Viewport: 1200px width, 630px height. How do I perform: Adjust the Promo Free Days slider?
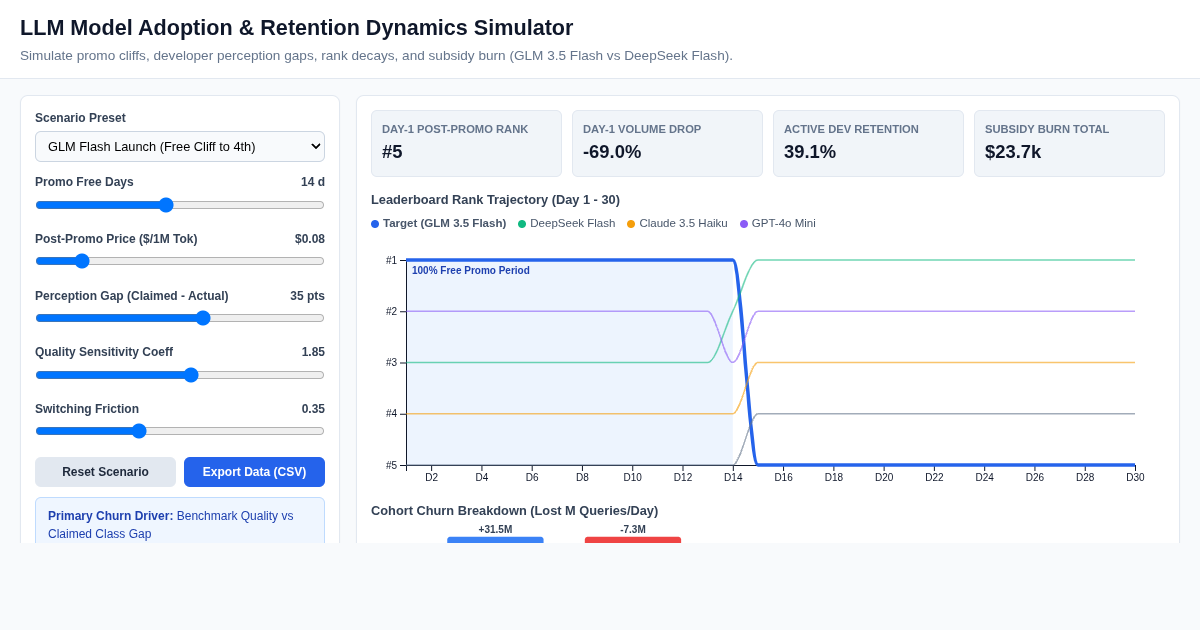tap(180, 205)
